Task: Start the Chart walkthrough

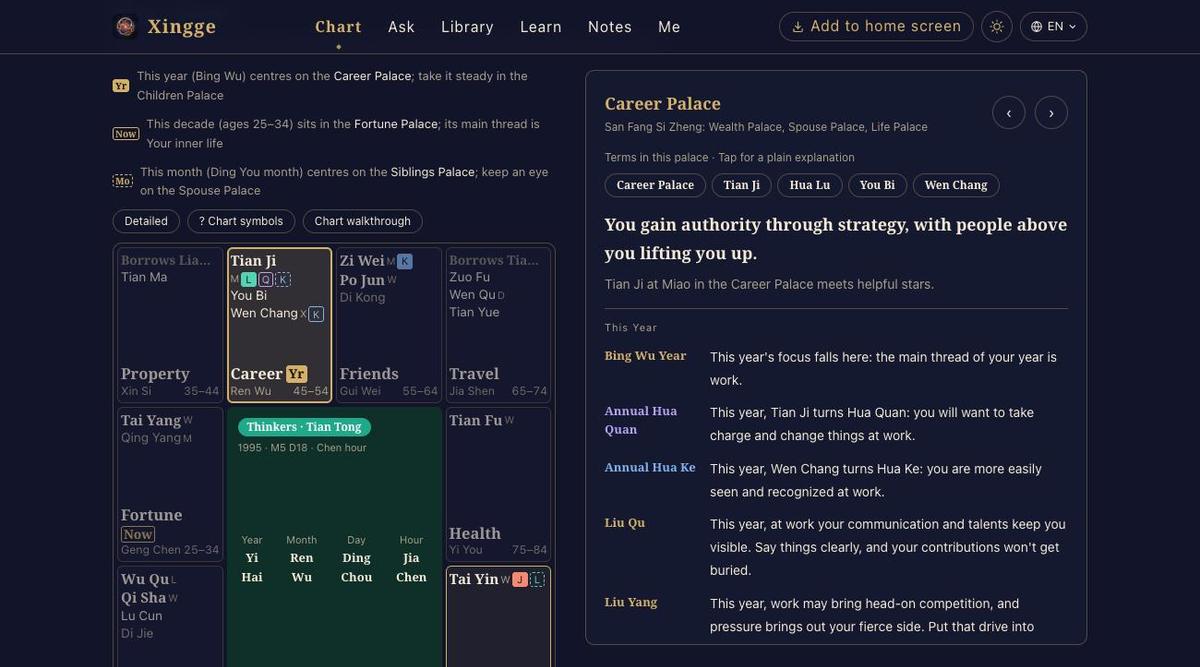Action: coord(363,221)
